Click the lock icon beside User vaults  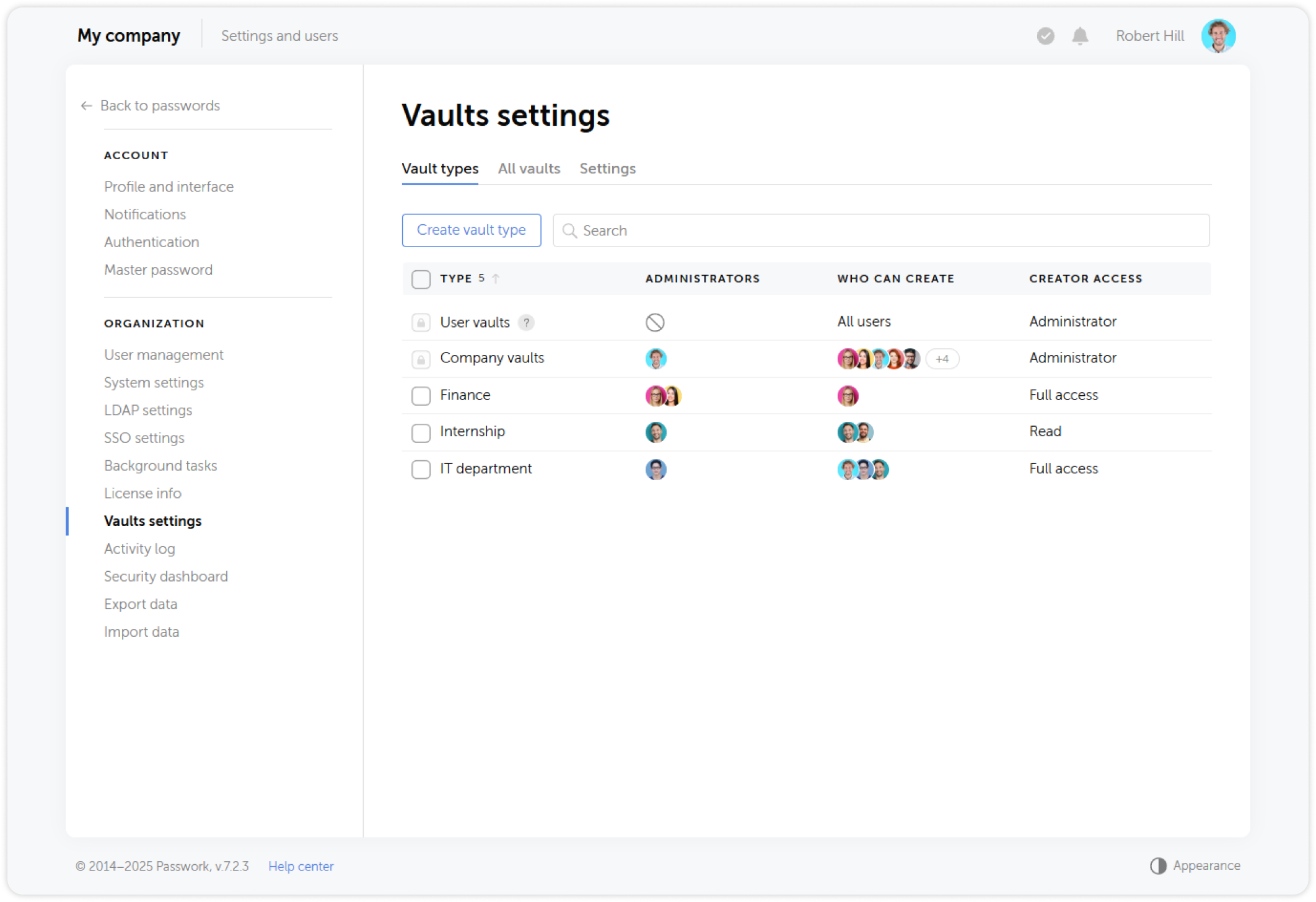(x=421, y=322)
